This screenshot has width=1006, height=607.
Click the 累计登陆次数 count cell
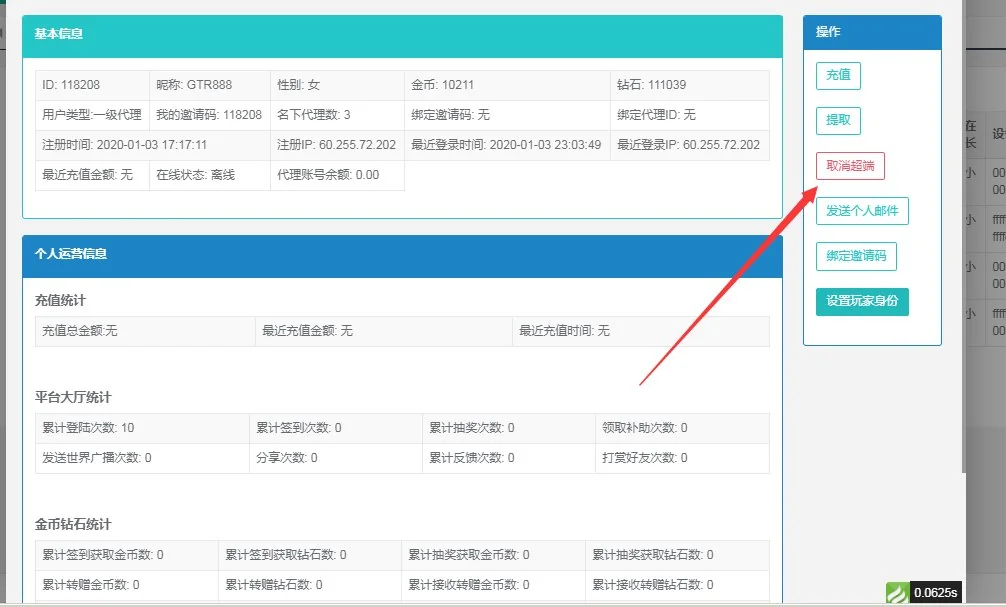(x=87, y=426)
